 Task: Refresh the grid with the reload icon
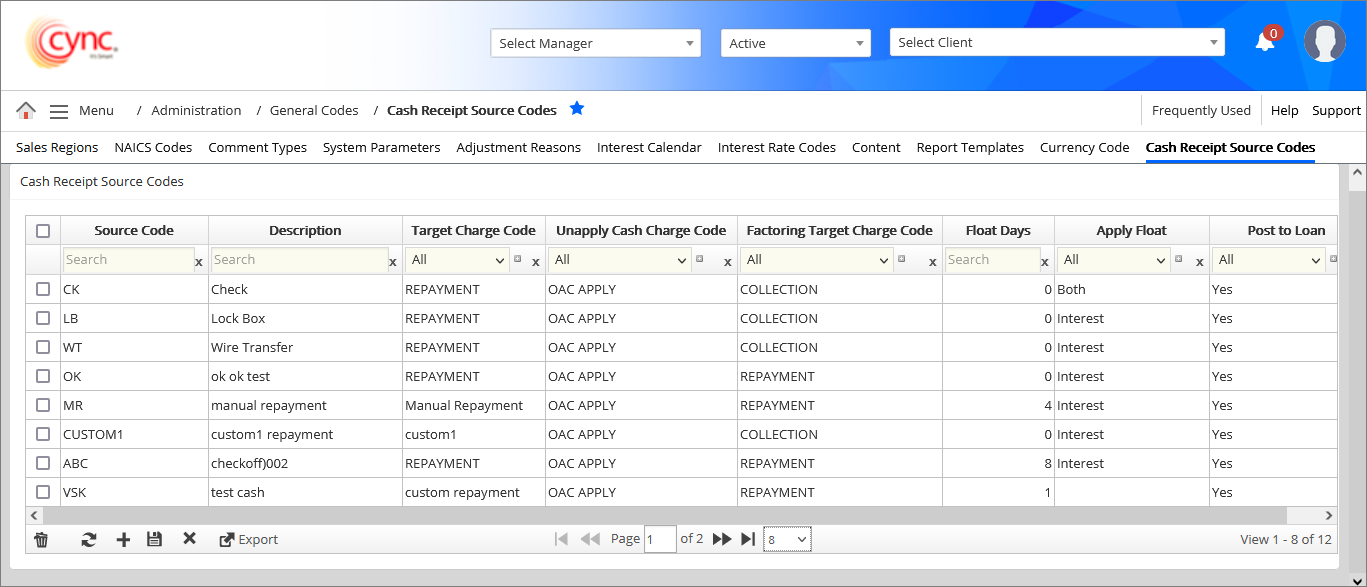click(88, 539)
